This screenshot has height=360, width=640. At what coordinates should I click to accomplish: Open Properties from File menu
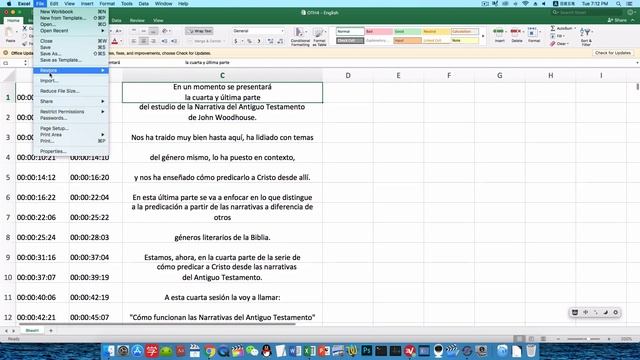[x=71, y=151]
